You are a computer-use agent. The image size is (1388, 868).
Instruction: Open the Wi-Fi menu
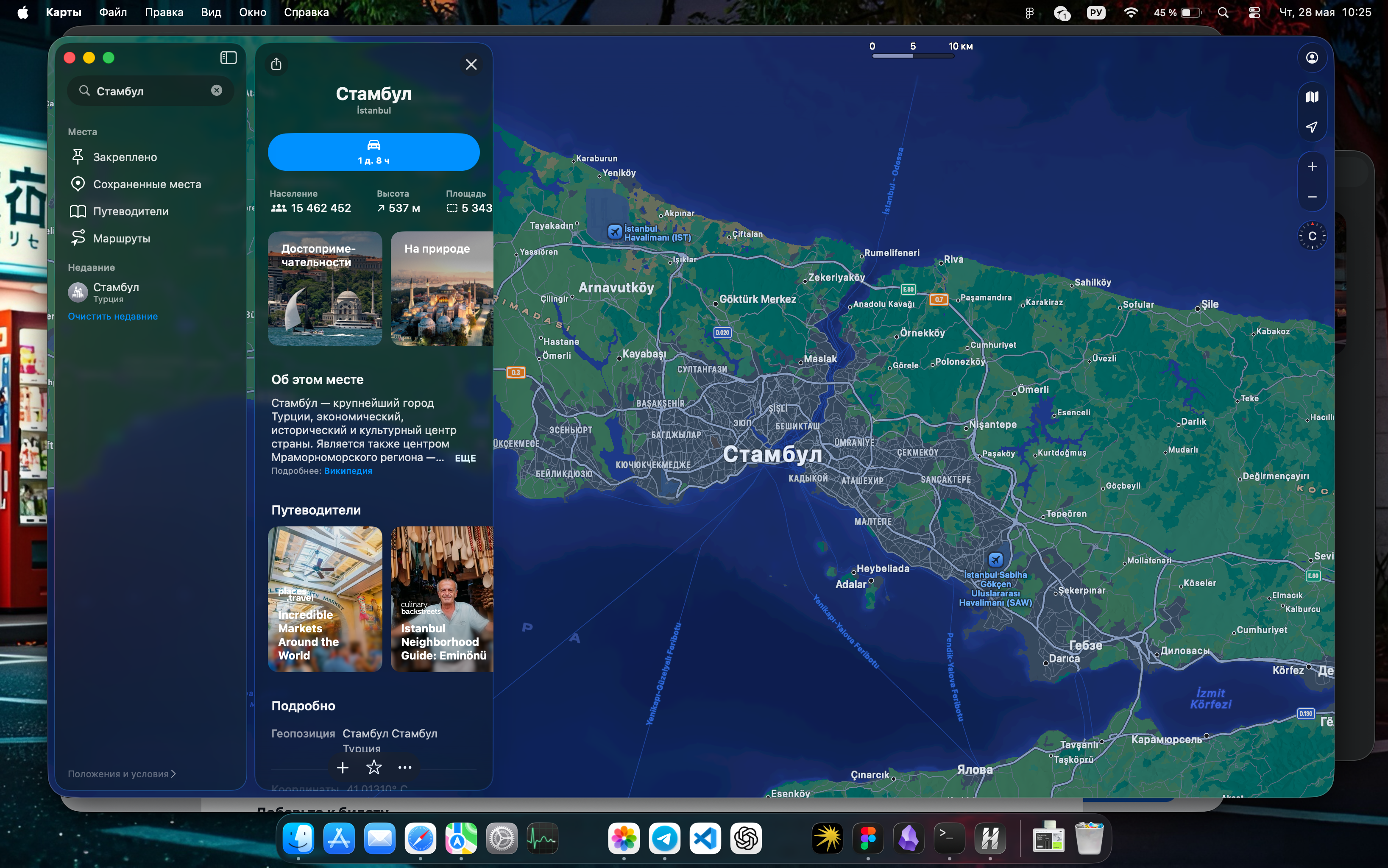click(1130, 12)
